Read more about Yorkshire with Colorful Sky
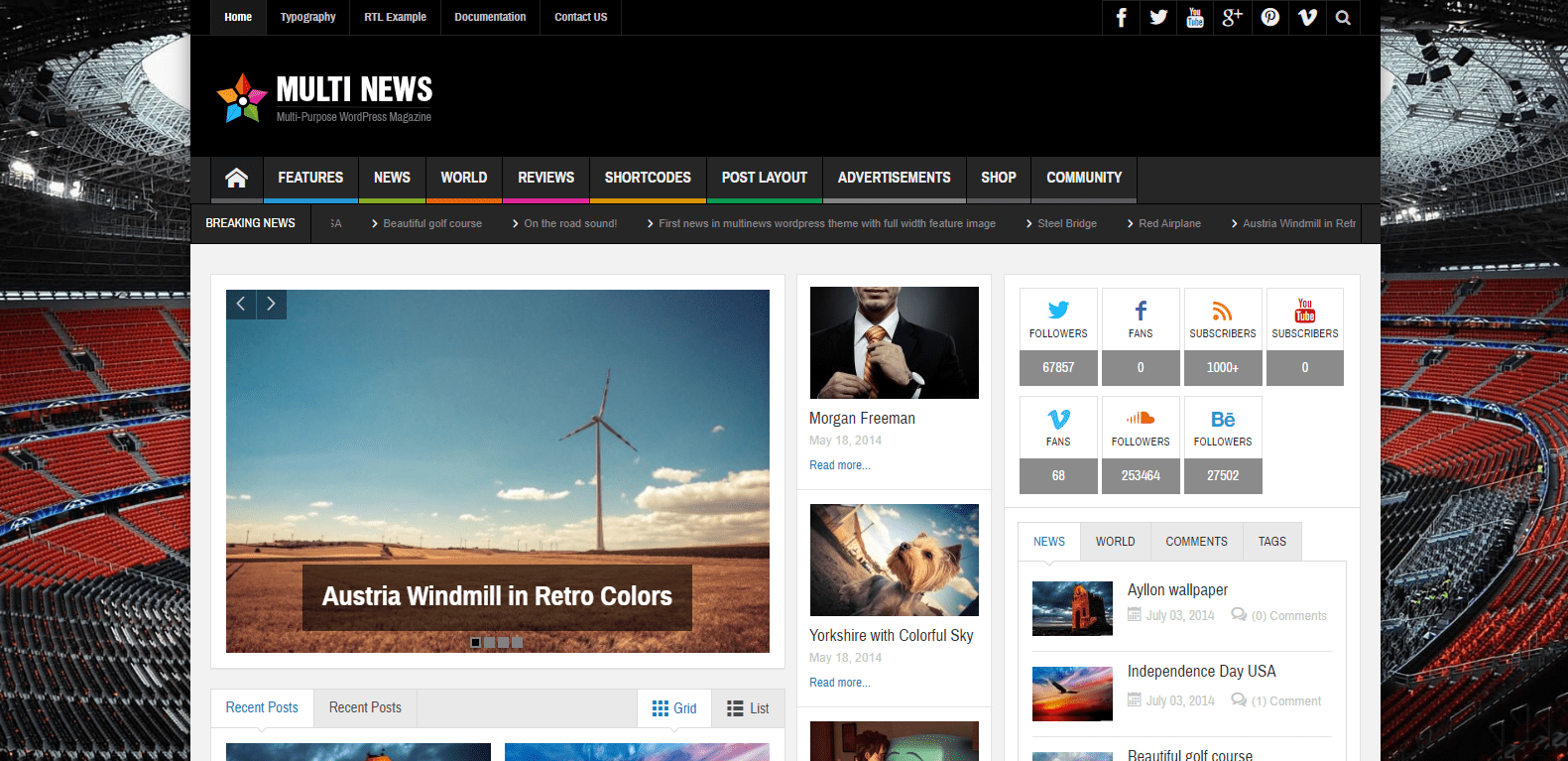The width and height of the screenshot is (1568, 761). pyautogui.click(x=840, y=683)
